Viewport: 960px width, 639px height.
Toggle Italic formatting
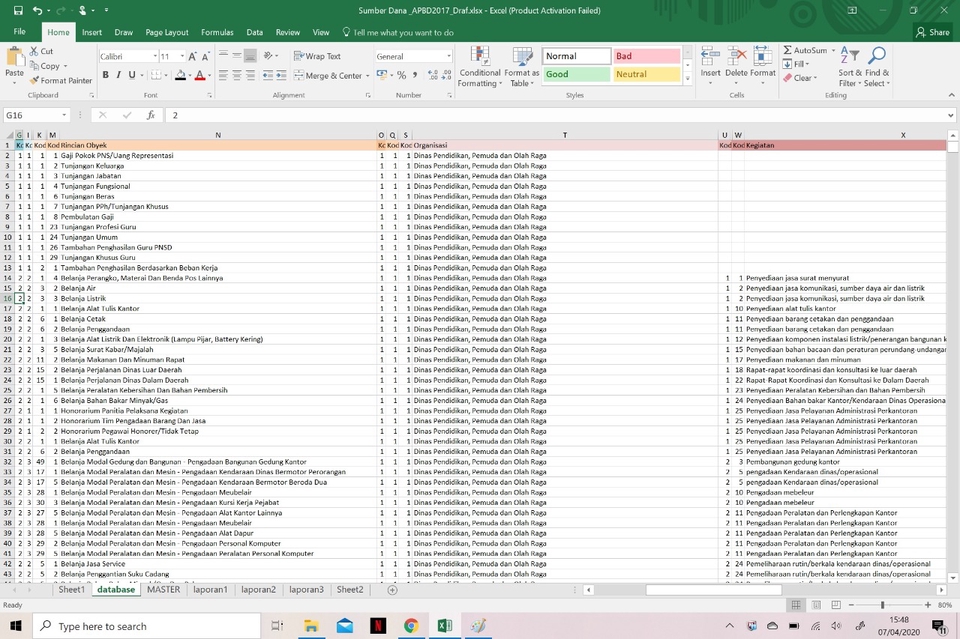(118, 75)
